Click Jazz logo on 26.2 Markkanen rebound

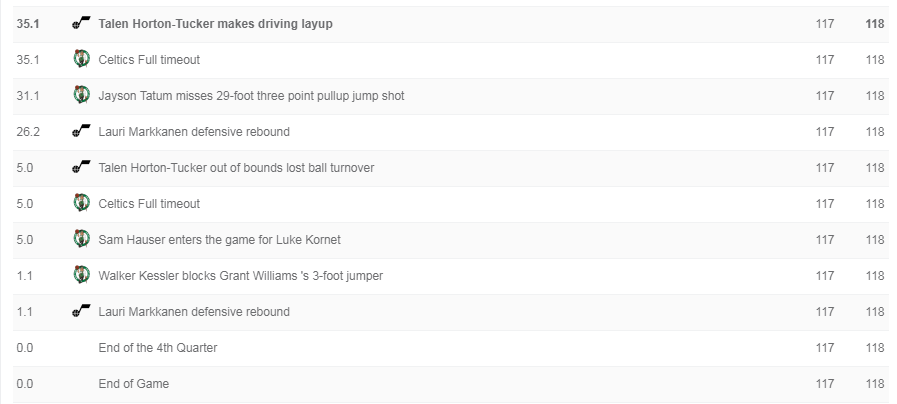(81, 132)
